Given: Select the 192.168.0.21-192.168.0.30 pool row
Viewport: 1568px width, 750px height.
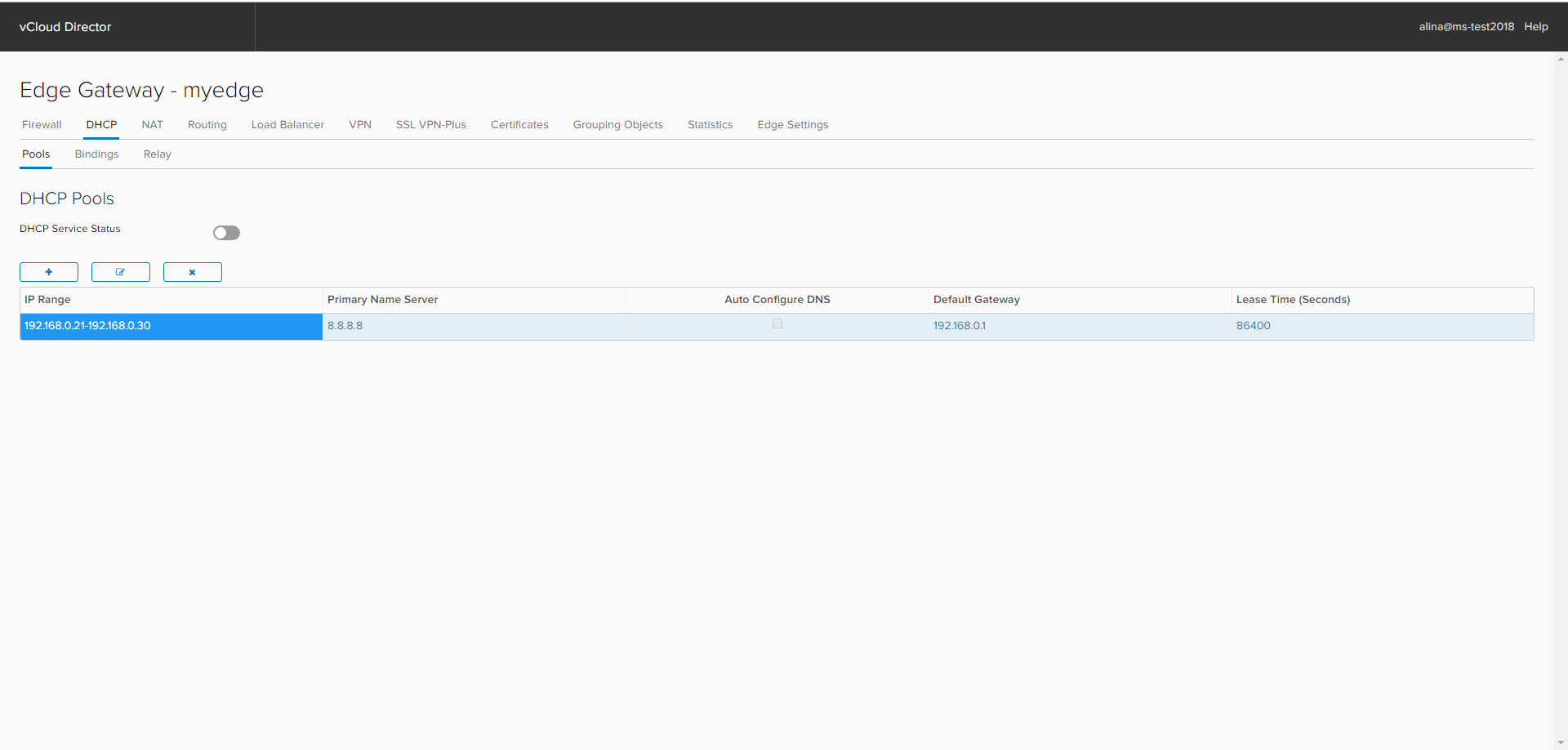Looking at the screenshot, I should point(171,326).
